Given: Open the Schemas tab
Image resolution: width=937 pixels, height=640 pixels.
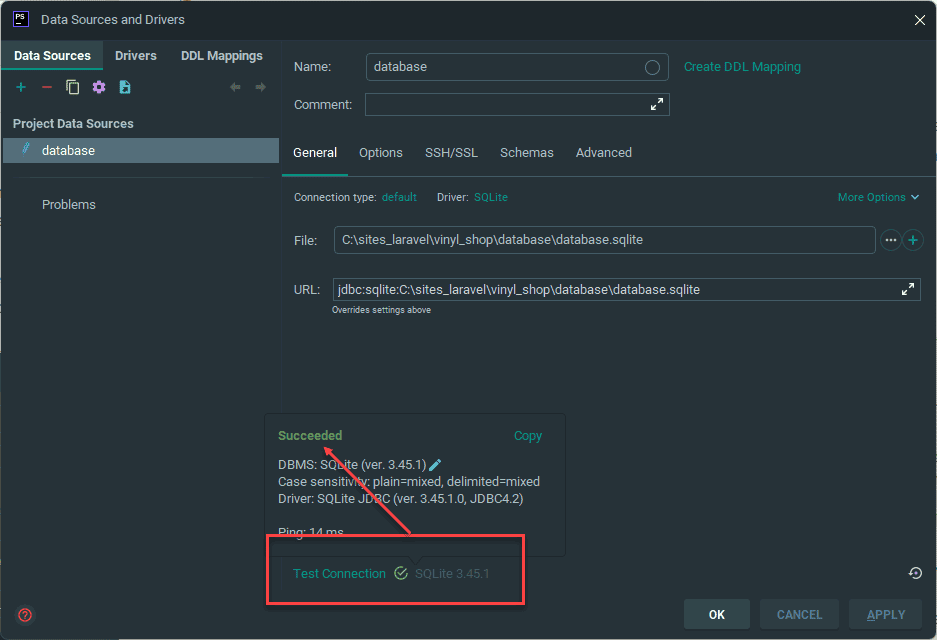Looking at the screenshot, I should pyautogui.click(x=526, y=153).
